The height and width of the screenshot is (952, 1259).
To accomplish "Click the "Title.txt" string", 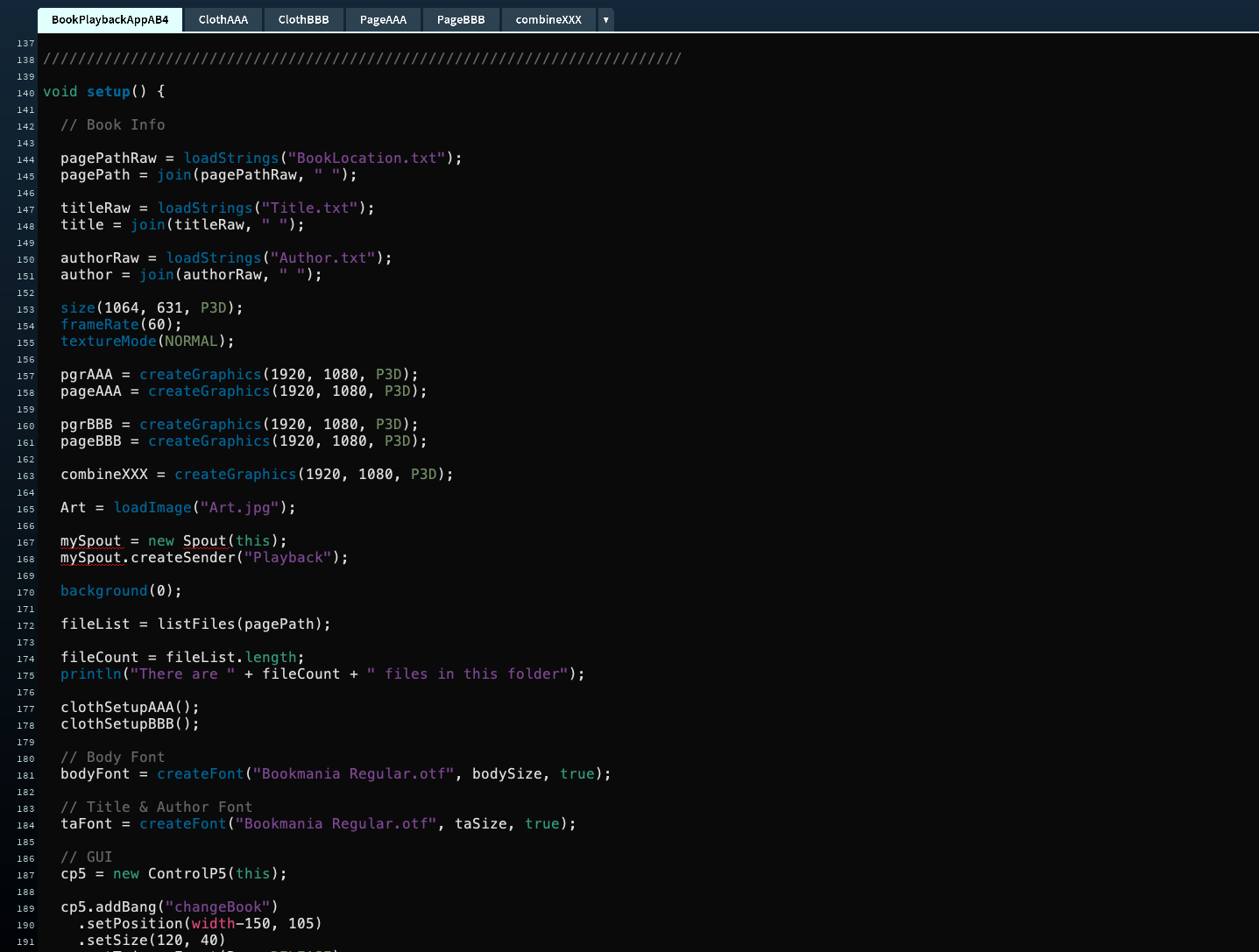I will pyautogui.click(x=310, y=208).
